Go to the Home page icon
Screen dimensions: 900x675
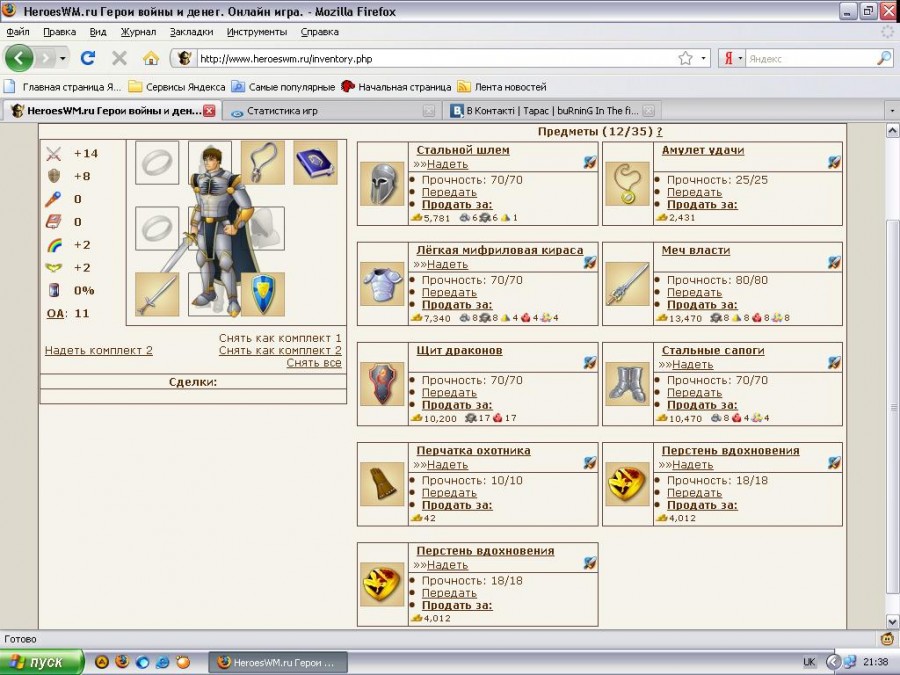click(151, 58)
